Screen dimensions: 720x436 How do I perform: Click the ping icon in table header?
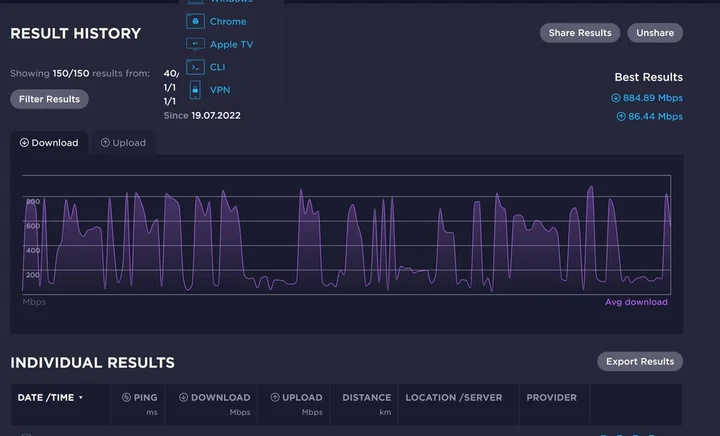(126, 397)
